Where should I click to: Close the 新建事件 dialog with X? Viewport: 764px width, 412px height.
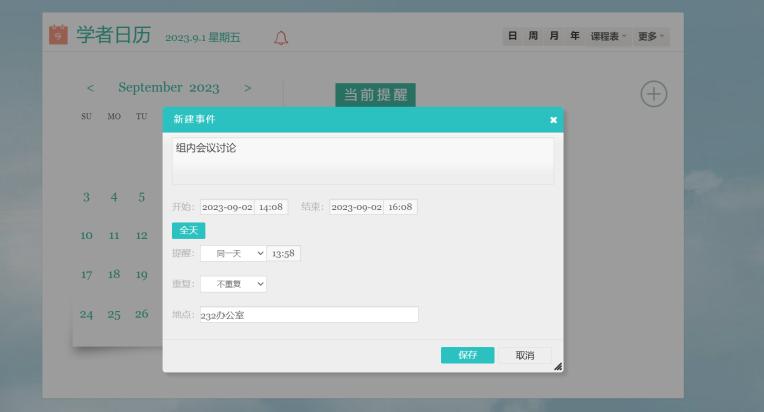553,120
